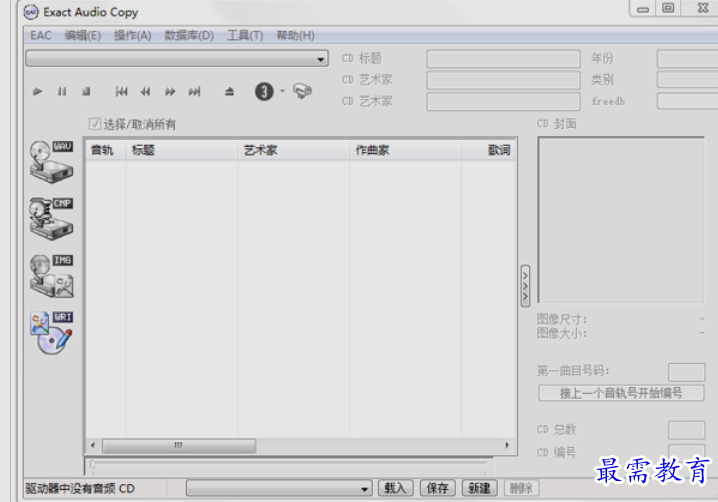
Task: Click the scrollbar's left arrow in the track list
Action: tap(93, 446)
